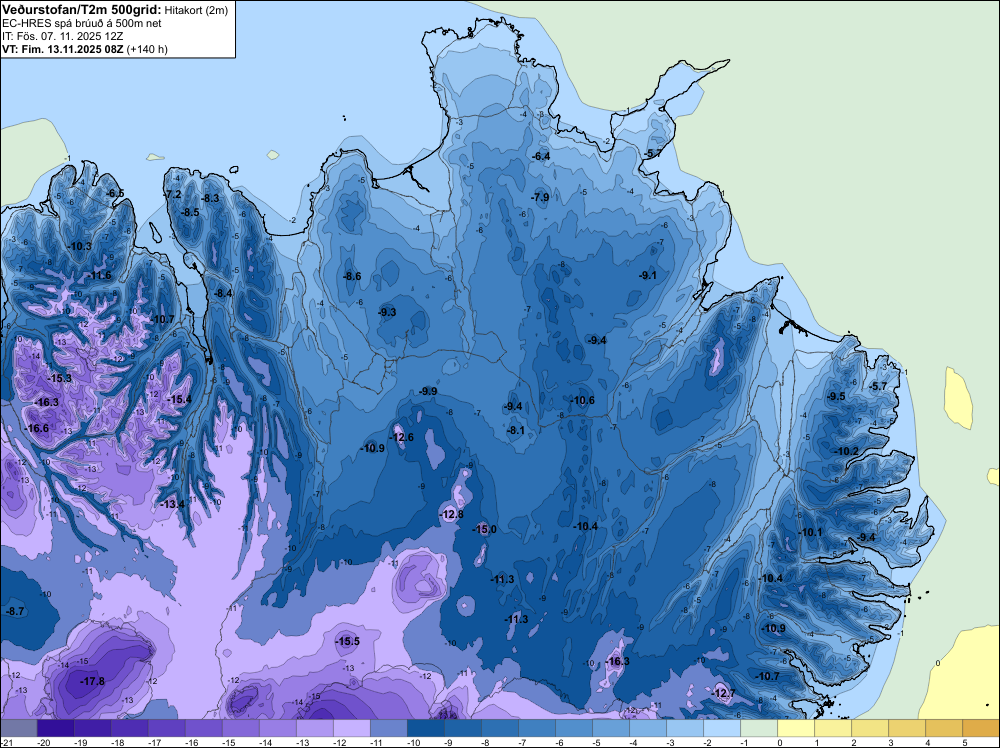The height and width of the screenshot is (748, 1000).
Task: Select the -9.1 temperature value
Action: click(648, 275)
